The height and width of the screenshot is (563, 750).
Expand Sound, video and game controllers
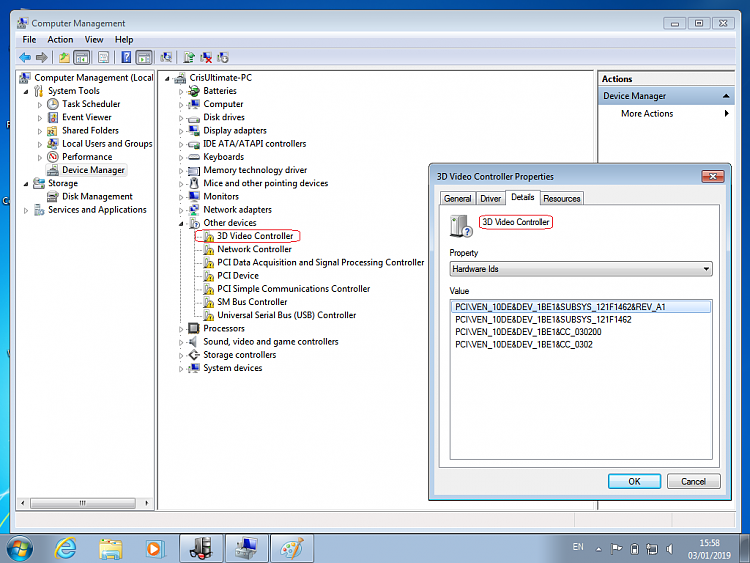tap(181, 342)
